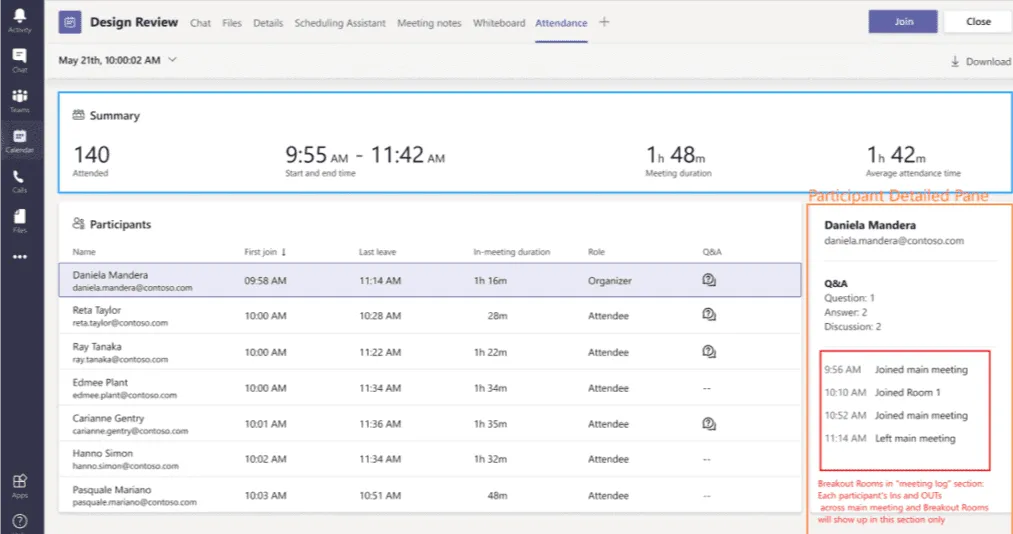Click the Download label
Screen dimensions: 1013x534
pos(988,61)
